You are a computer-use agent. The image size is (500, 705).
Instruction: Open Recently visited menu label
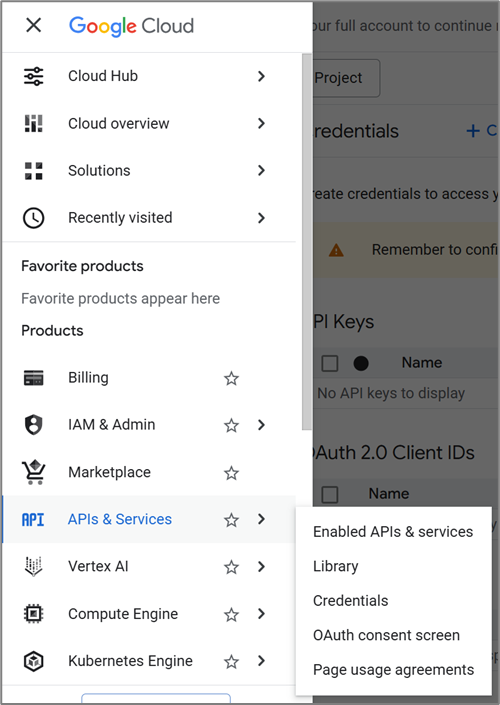120,218
